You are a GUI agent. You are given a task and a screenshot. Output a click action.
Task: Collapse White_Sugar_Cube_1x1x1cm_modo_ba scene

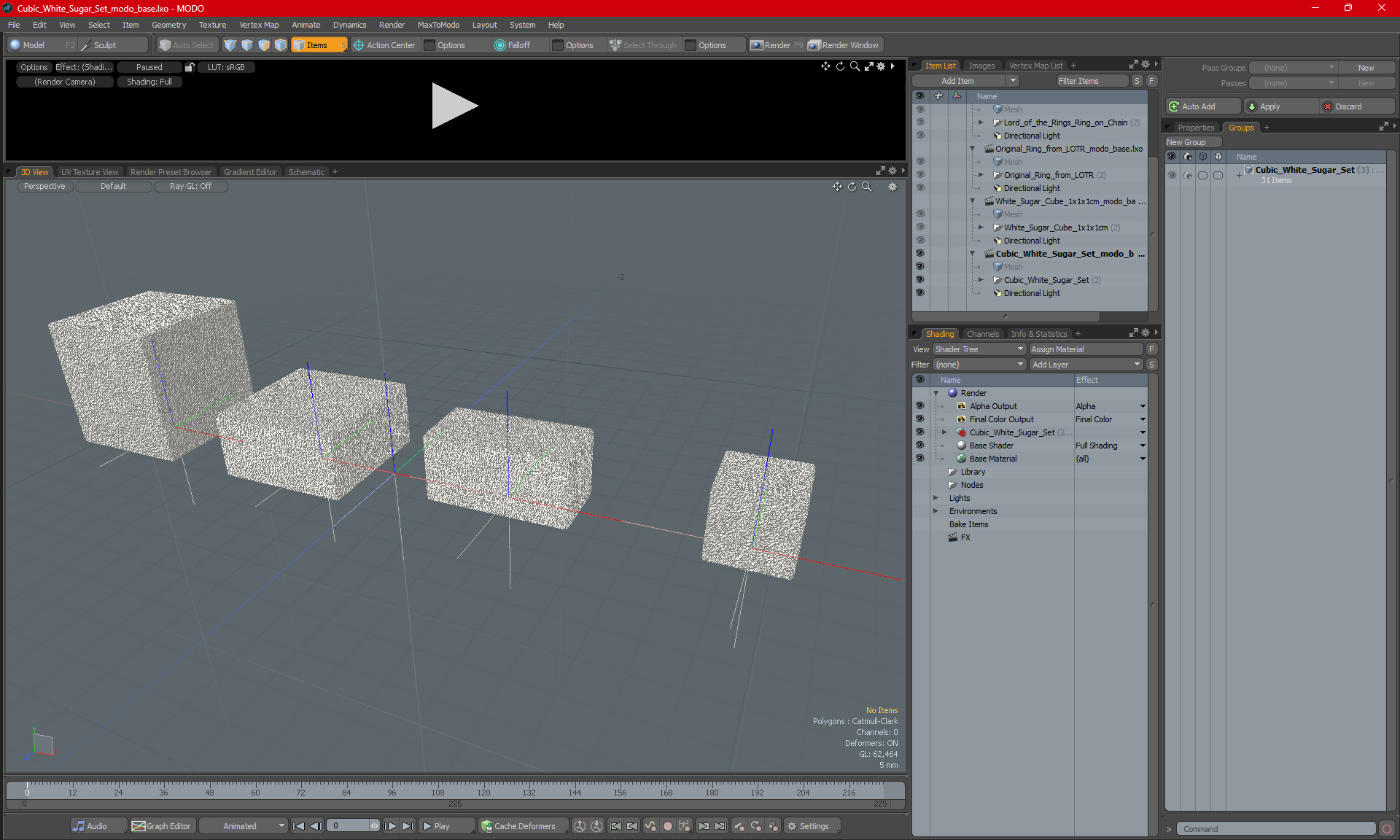[x=972, y=201]
